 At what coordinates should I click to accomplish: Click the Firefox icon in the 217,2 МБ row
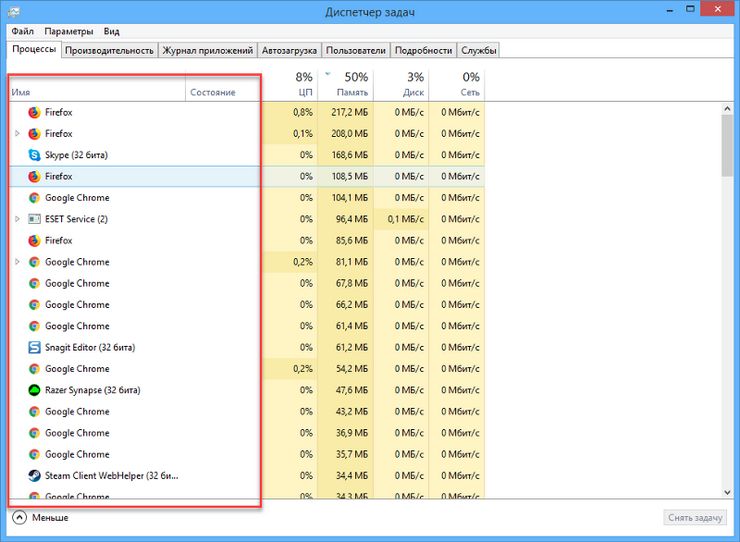point(34,112)
